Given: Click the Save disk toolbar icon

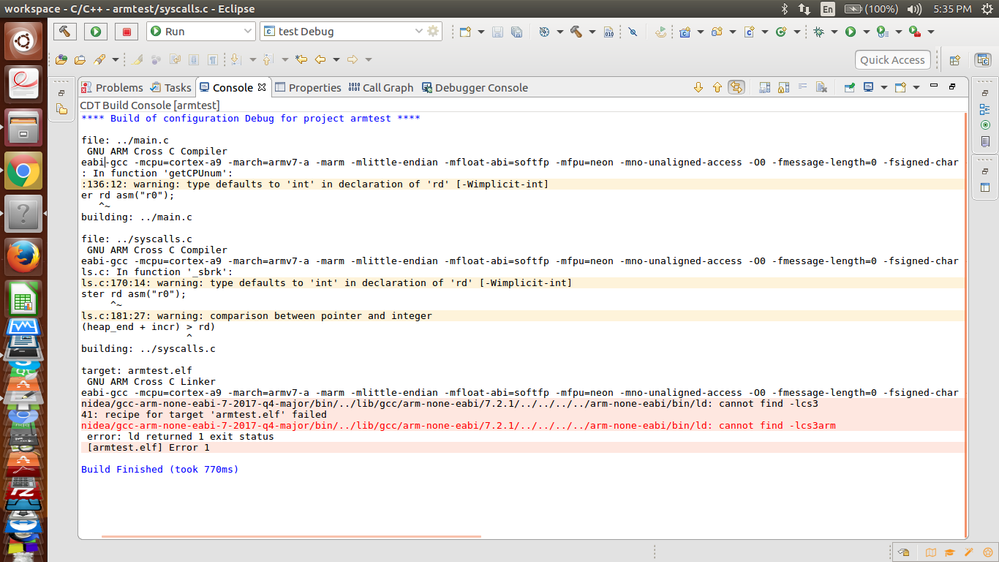Looking at the screenshot, I should tap(498, 32).
